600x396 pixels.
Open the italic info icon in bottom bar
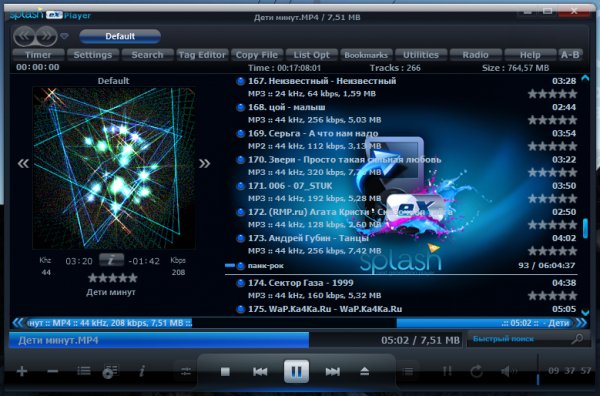(x=142, y=371)
